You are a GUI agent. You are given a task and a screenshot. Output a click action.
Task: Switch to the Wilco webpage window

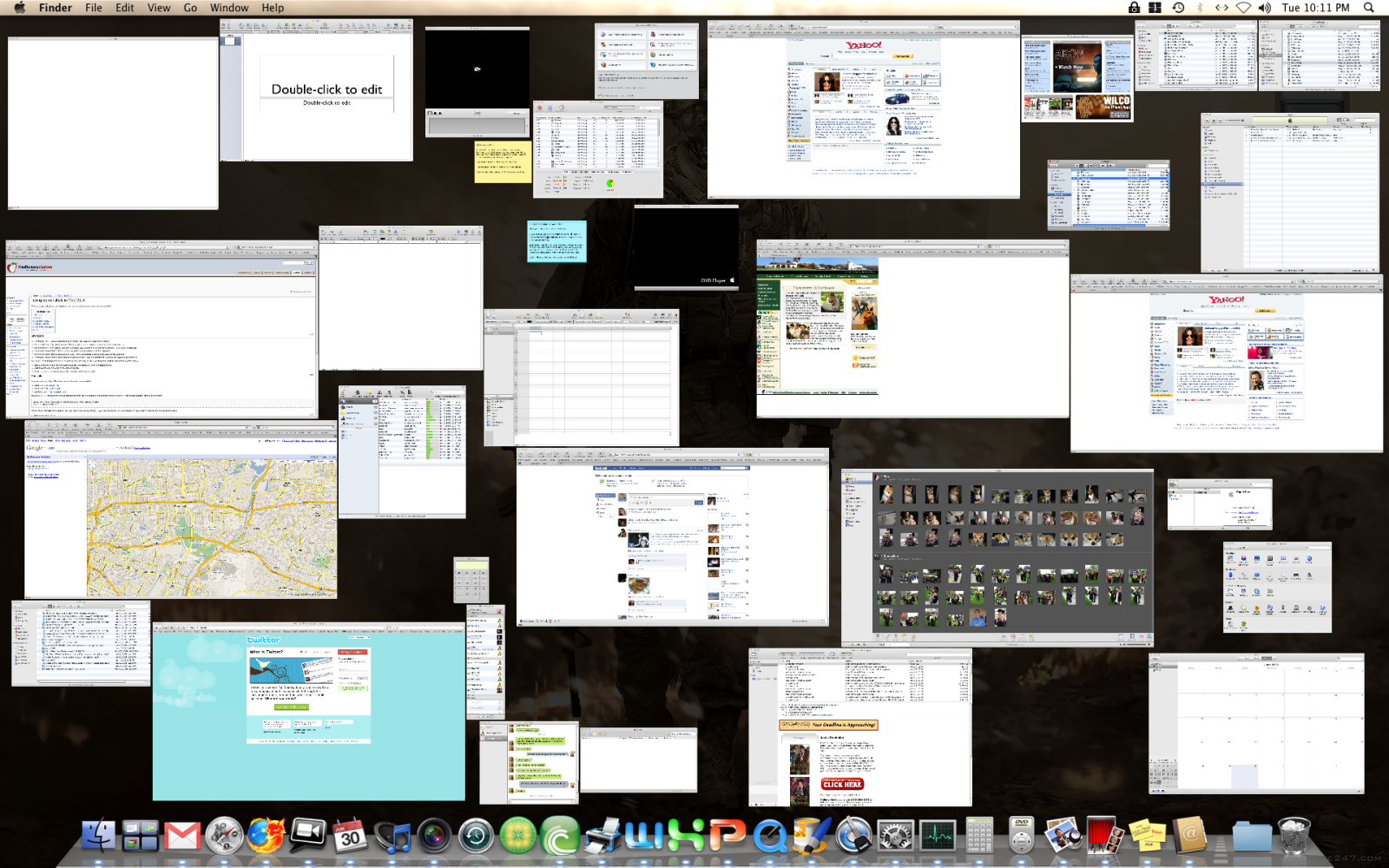[1077, 79]
